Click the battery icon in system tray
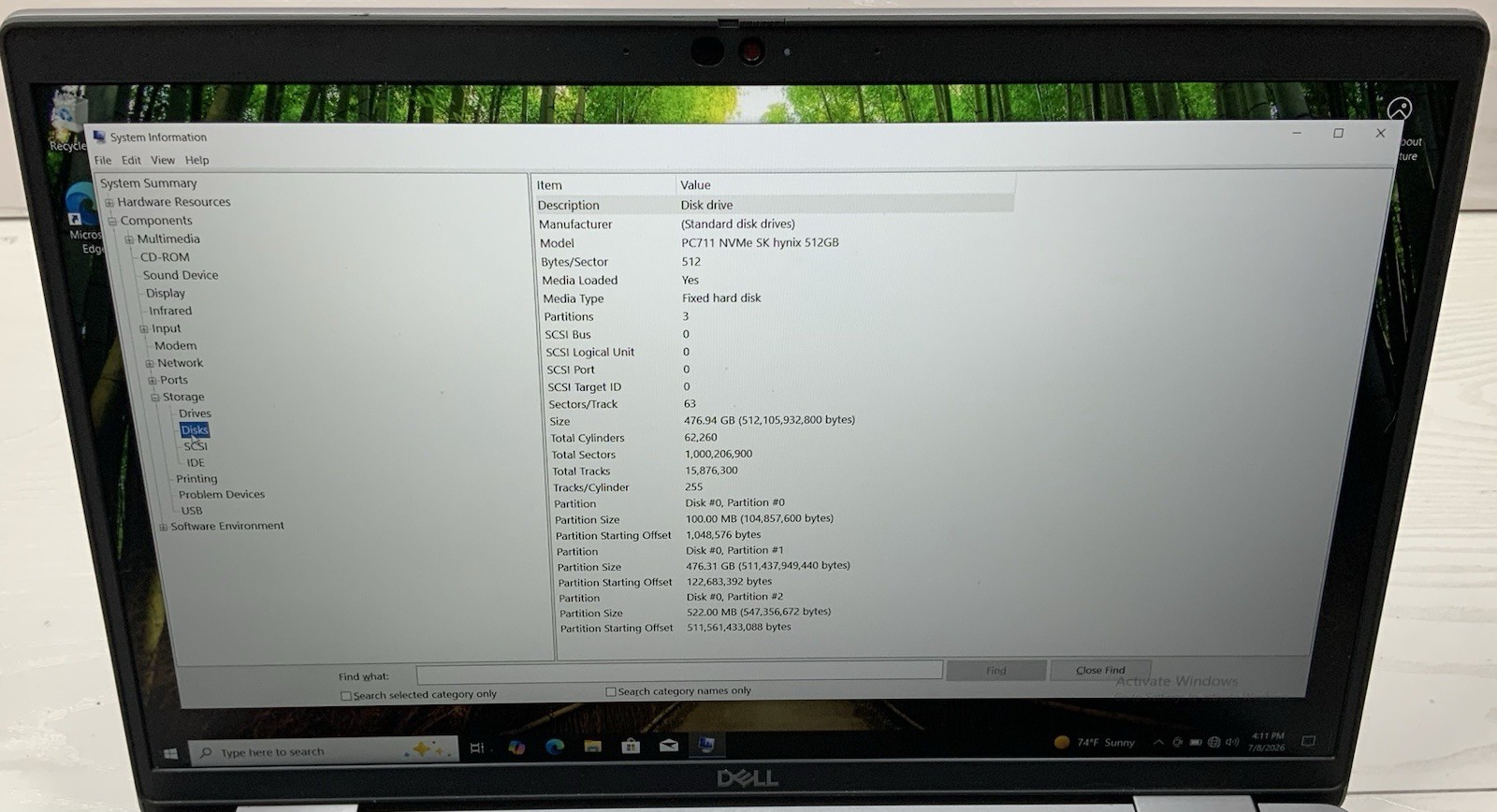Viewport: 1497px width, 812px height. coord(1196,742)
